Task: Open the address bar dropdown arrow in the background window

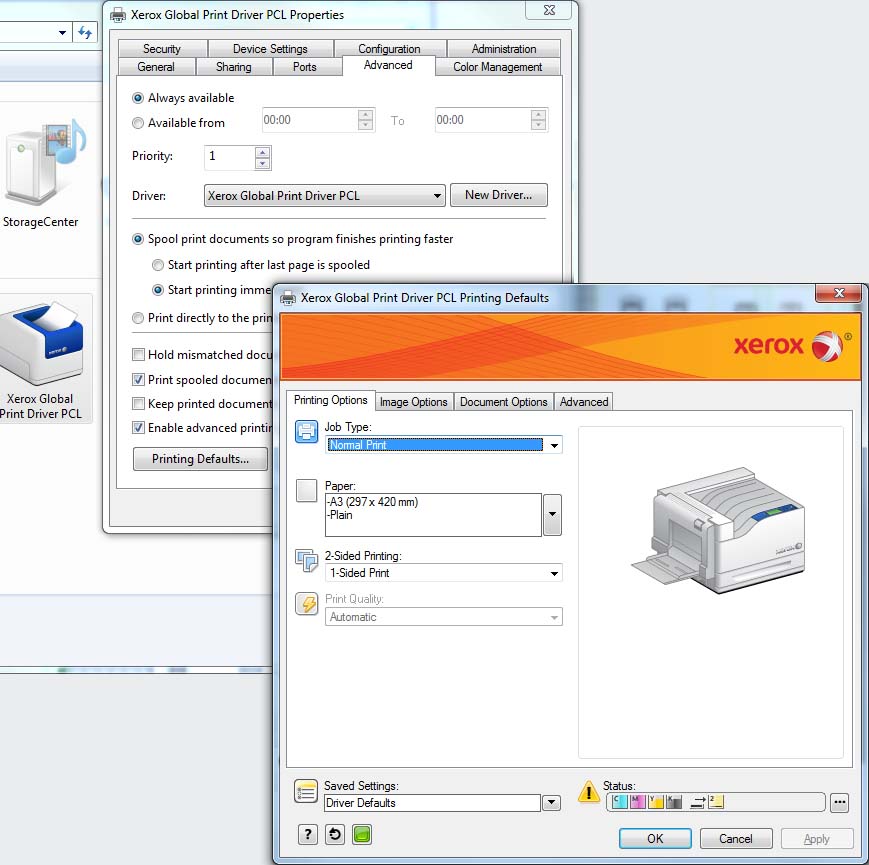Action: (x=63, y=33)
